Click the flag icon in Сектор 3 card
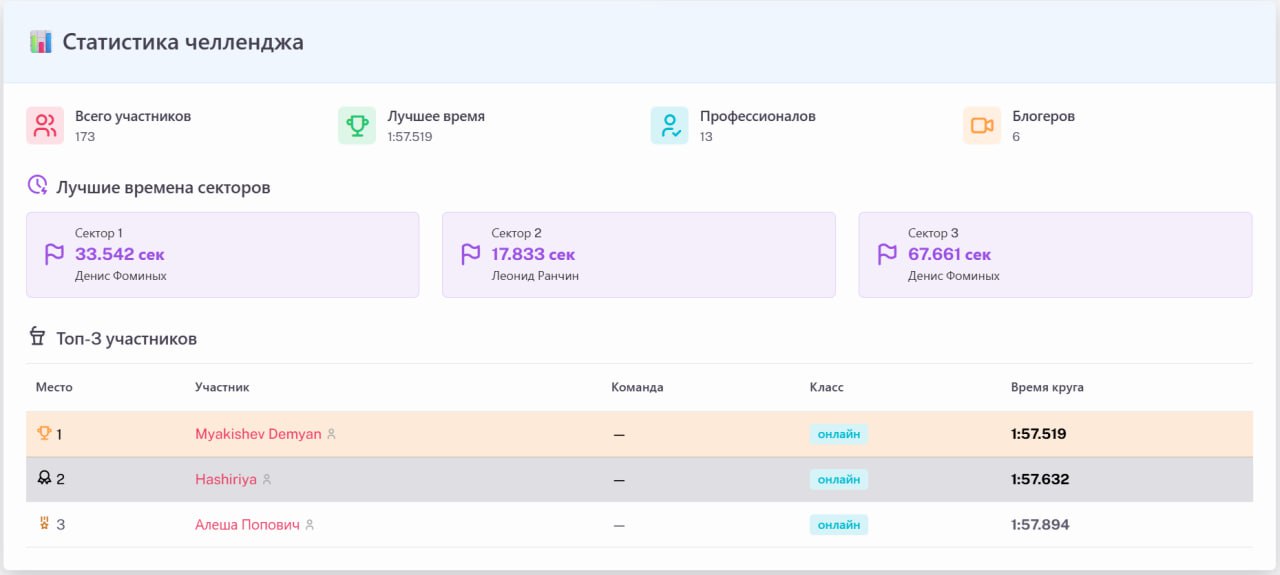This screenshot has height=575, width=1280. click(887, 254)
